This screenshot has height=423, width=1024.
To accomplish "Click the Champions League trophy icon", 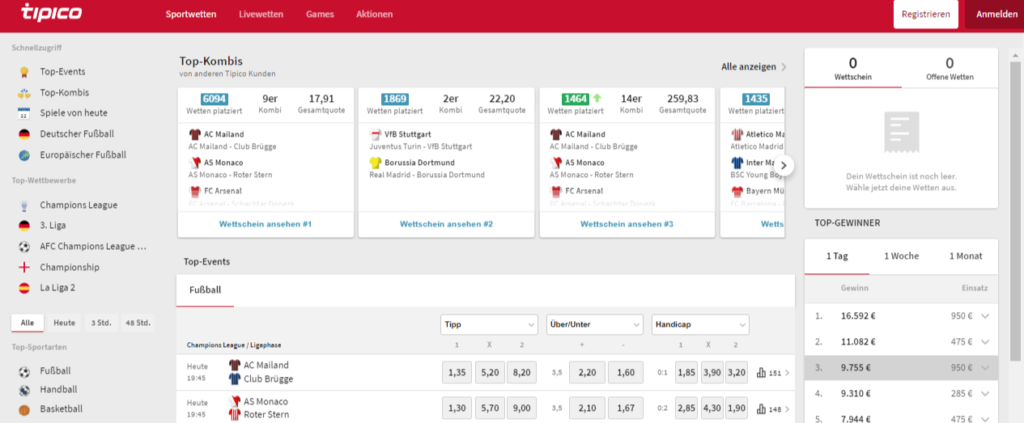I will pyautogui.click(x=24, y=205).
